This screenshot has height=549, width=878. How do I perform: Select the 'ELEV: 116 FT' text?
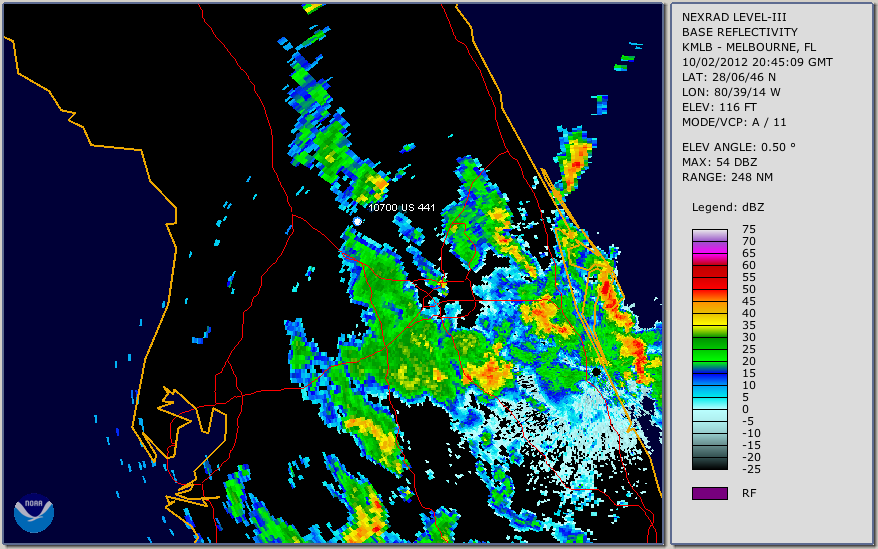coord(719,107)
